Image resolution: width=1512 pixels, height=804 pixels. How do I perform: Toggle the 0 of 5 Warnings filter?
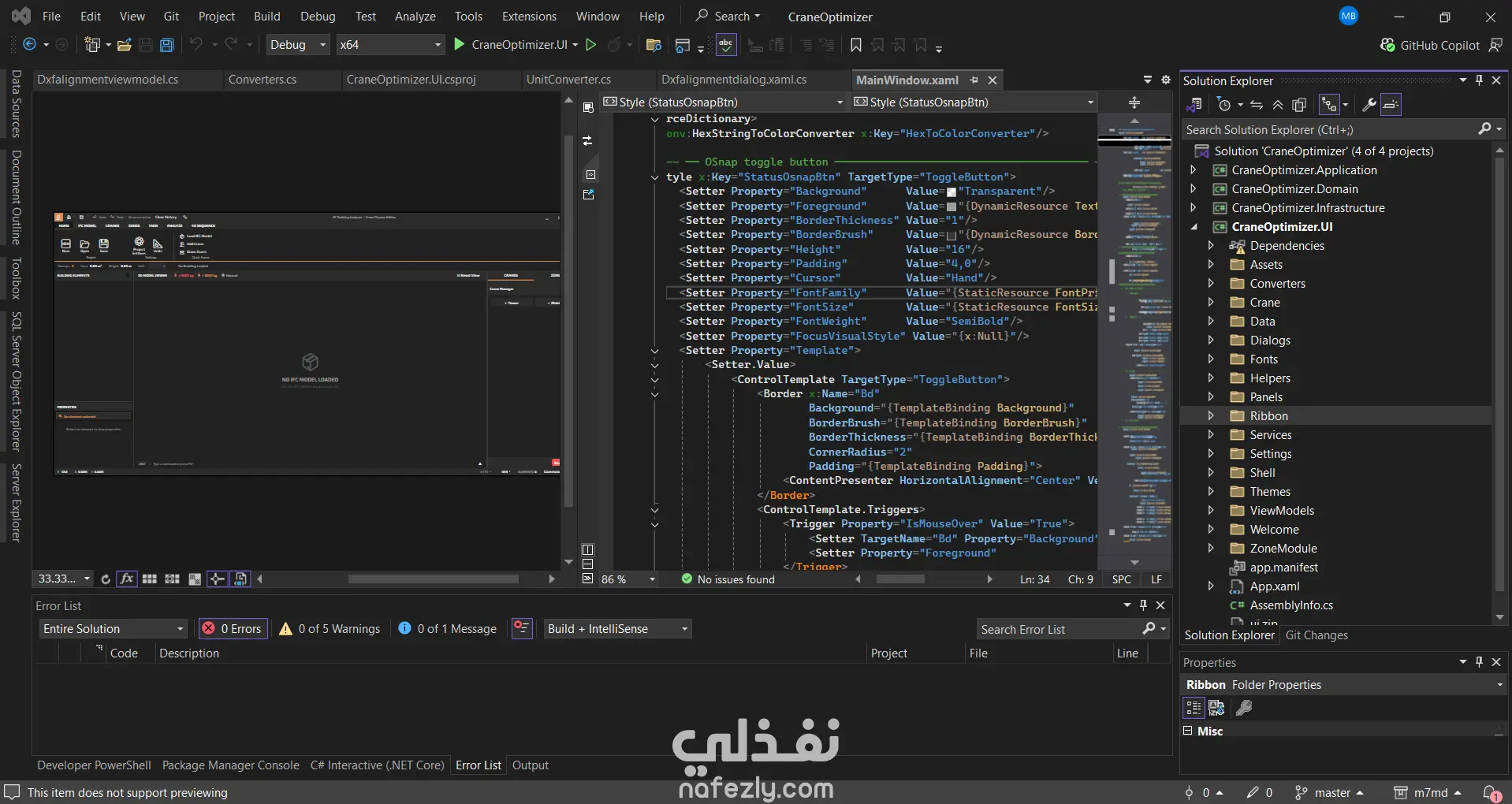click(330, 628)
